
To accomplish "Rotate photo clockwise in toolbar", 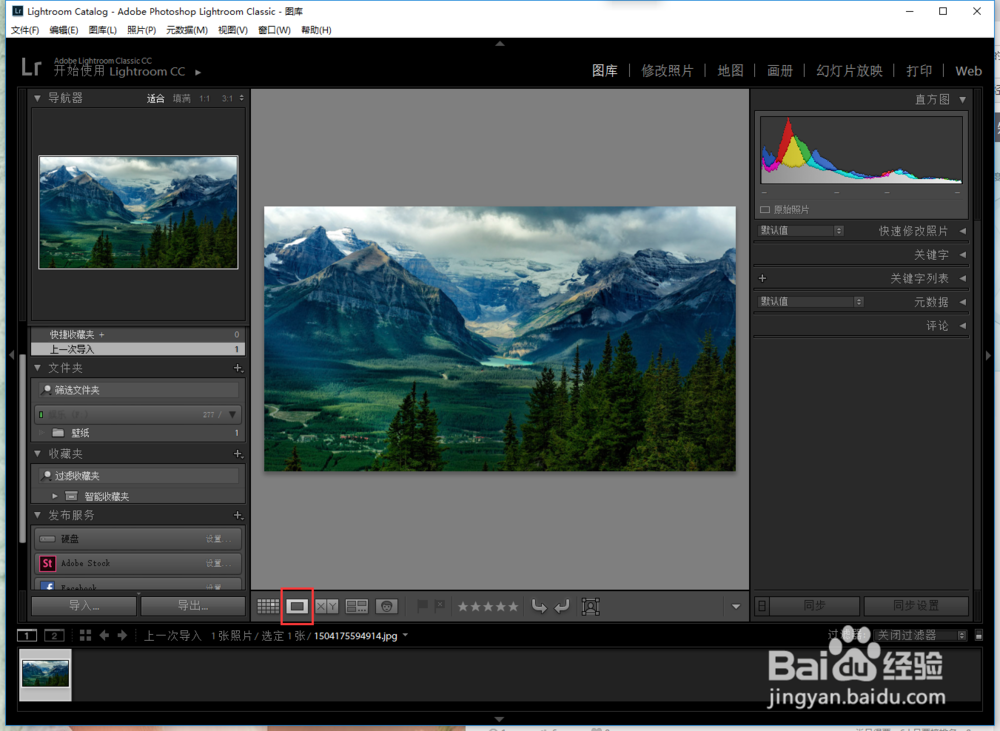I will [562, 606].
